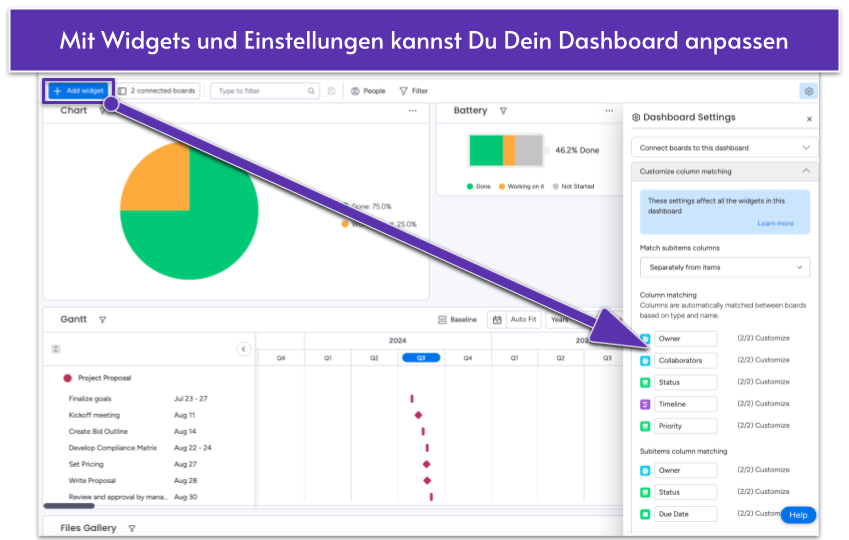Collapse Customize column matching section
849x540 pixels.
coord(724,171)
